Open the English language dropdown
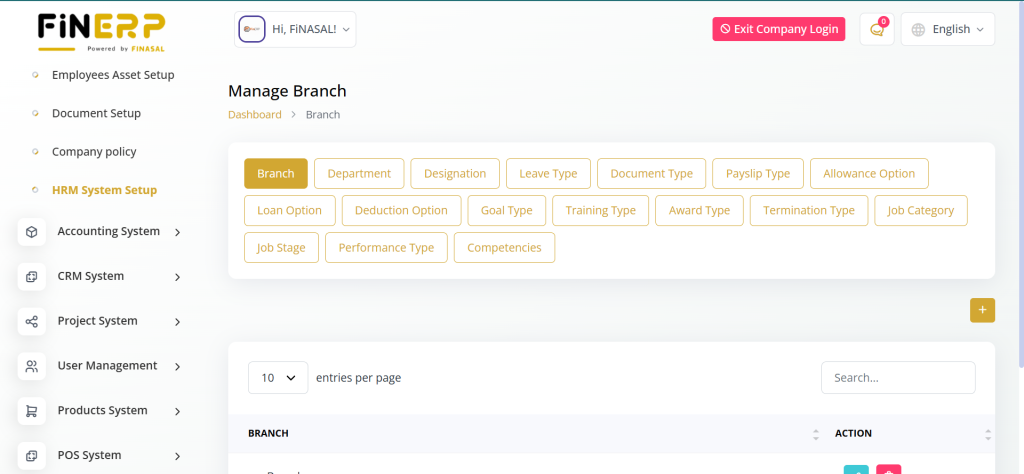 pyautogui.click(x=947, y=30)
